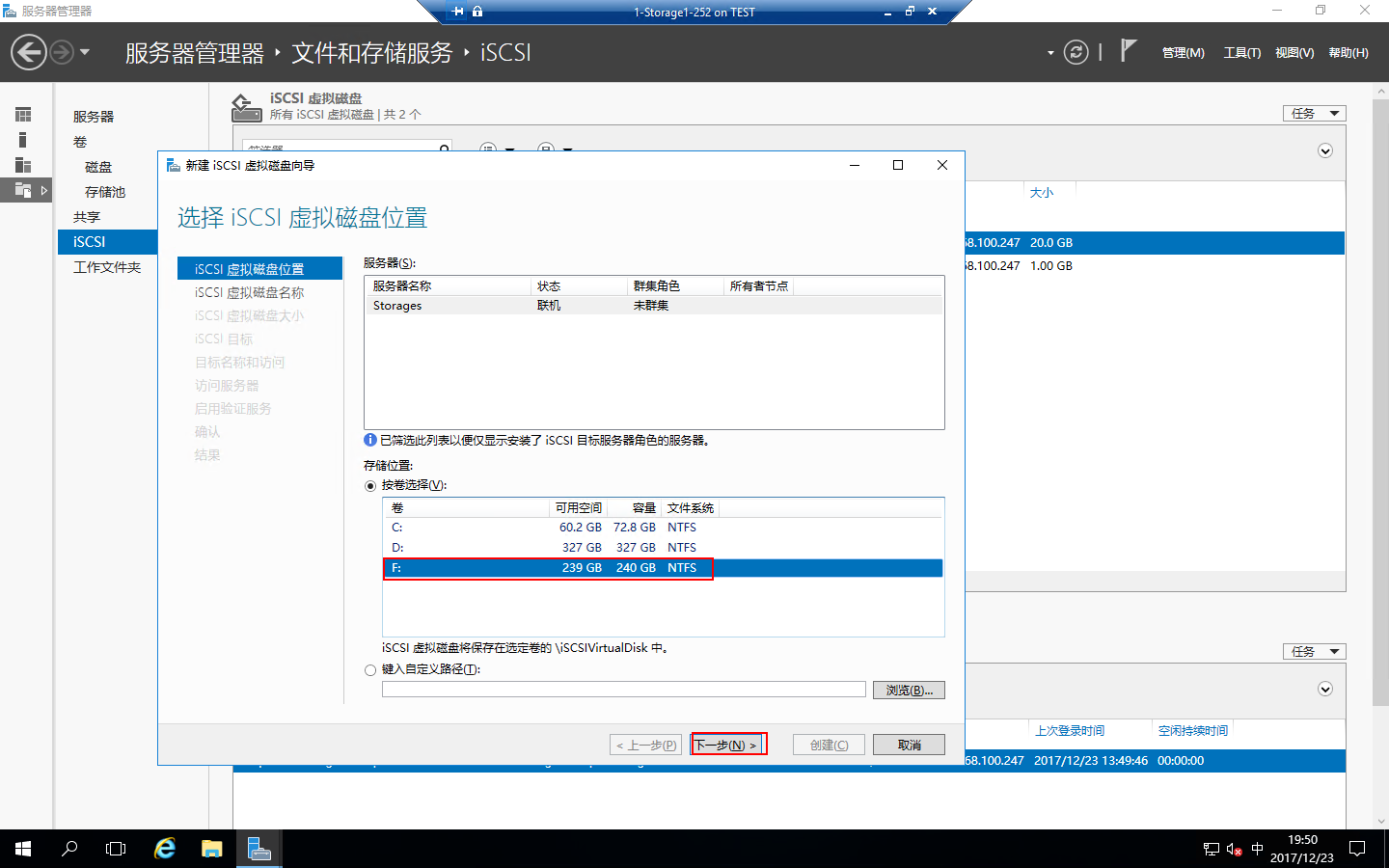Open the notifications flag
This screenshot has height=868, width=1389.
coord(1128,50)
